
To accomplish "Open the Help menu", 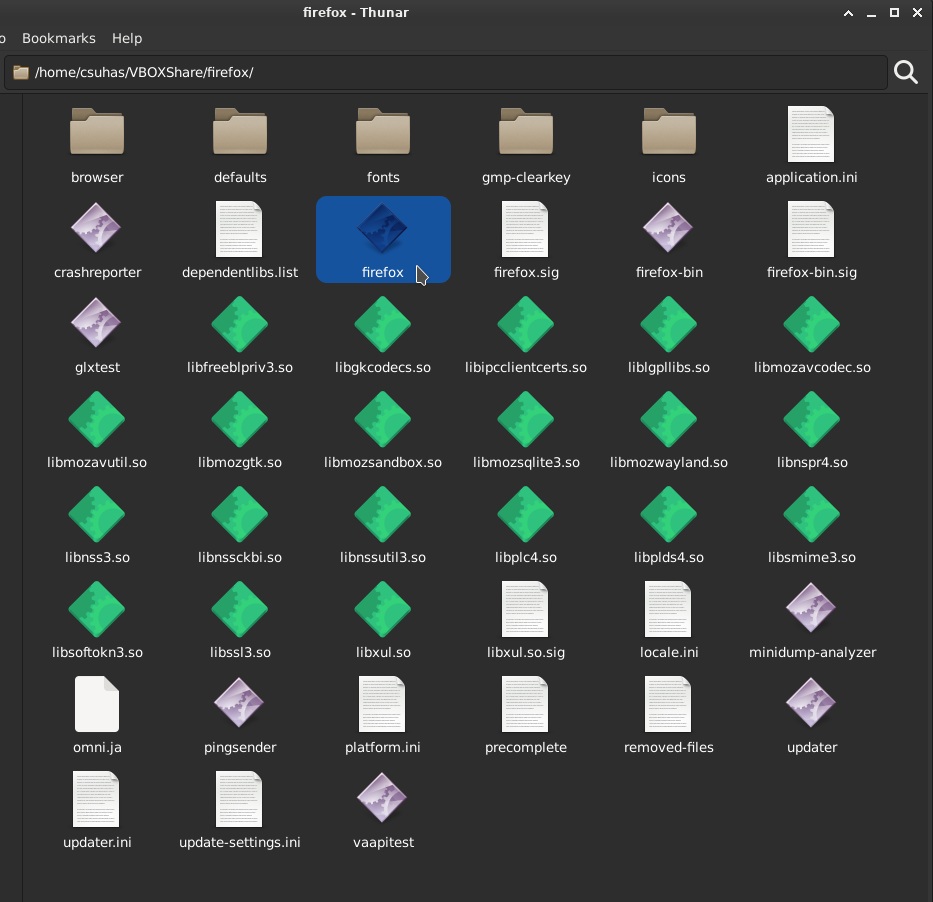I will point(127,38).
